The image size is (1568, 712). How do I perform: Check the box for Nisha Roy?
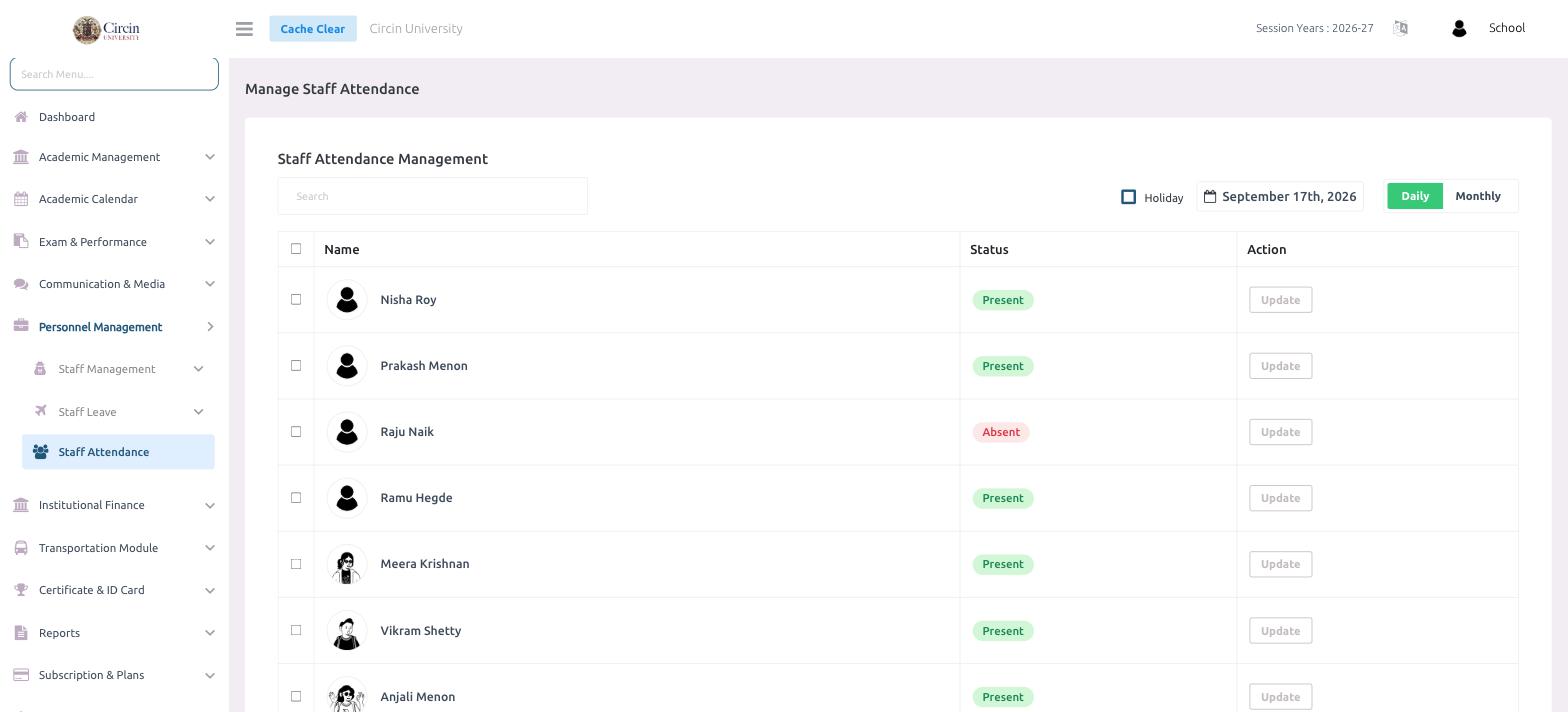pos(296,299)
